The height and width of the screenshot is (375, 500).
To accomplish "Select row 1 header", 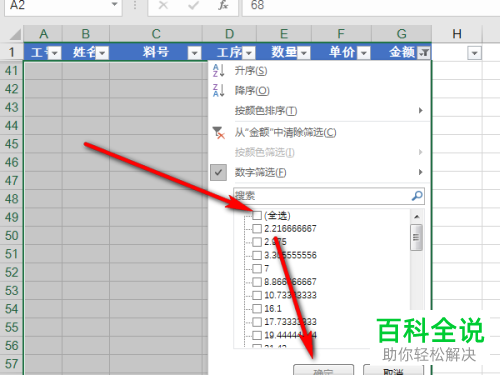I will pos(12,52).
